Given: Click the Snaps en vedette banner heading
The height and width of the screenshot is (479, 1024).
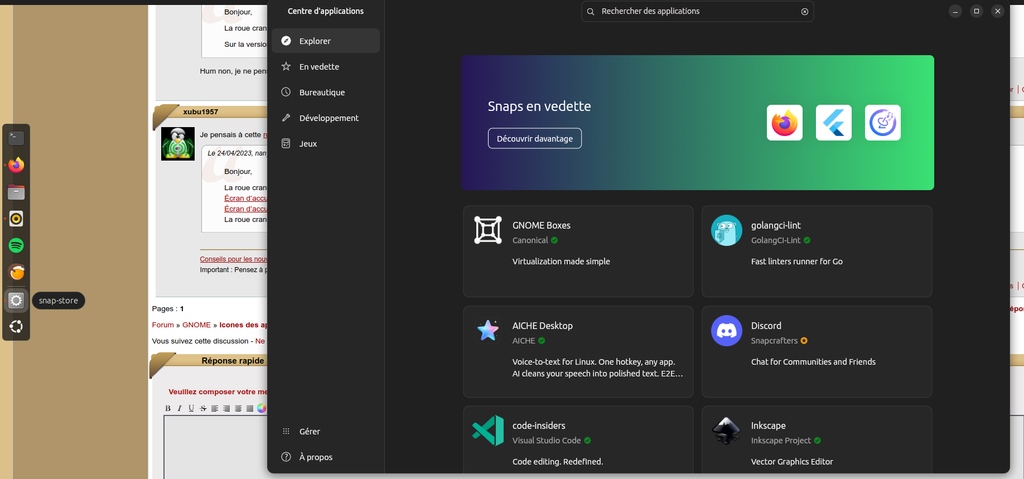Looking at the screenshot, I should point(539,107).
